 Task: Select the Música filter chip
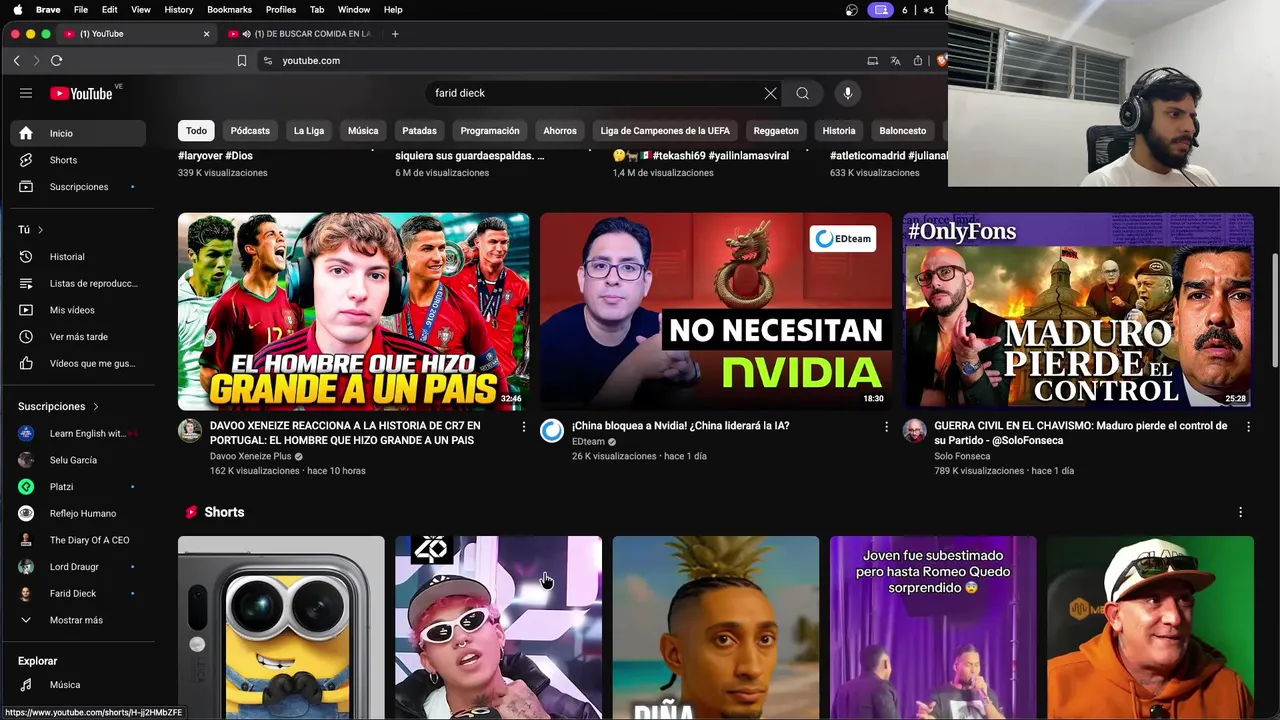(363, 131)
